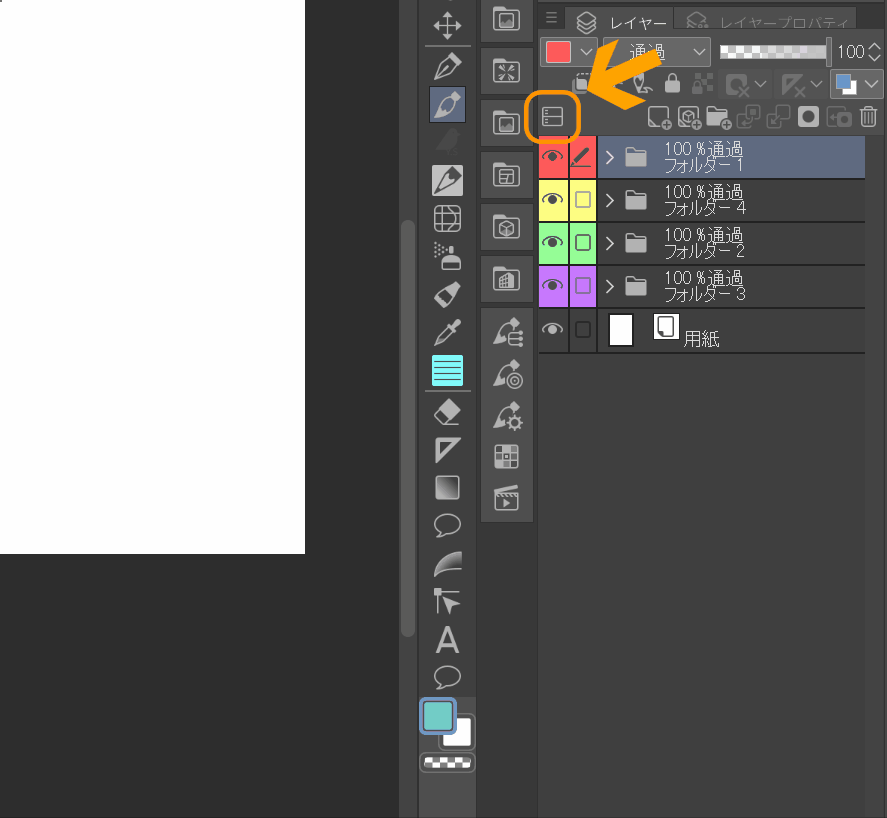This screenshot has height=818, width=887.
Task: Select the triangle Ruler tool
Action: click(x=447, y=450)
